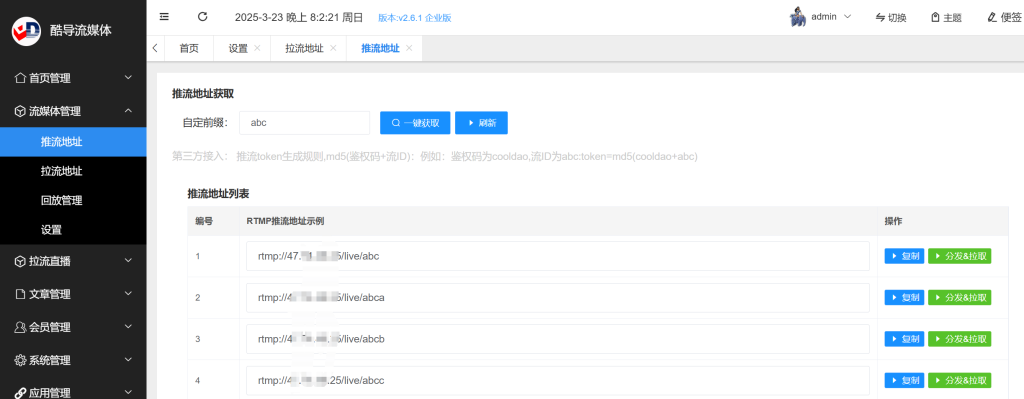Click the admin avatar image
The width and height of the screenshot is (1024, 399).
(x=797, y=18)
